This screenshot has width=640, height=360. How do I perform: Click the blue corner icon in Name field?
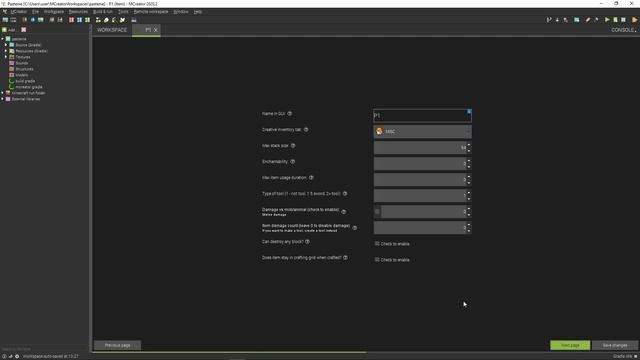(x=469, y=111)
